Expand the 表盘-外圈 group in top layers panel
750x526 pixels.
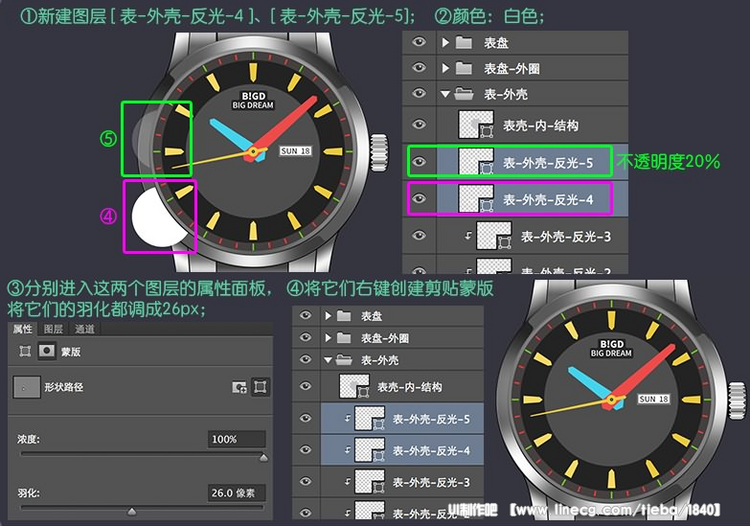coord(445,68)
